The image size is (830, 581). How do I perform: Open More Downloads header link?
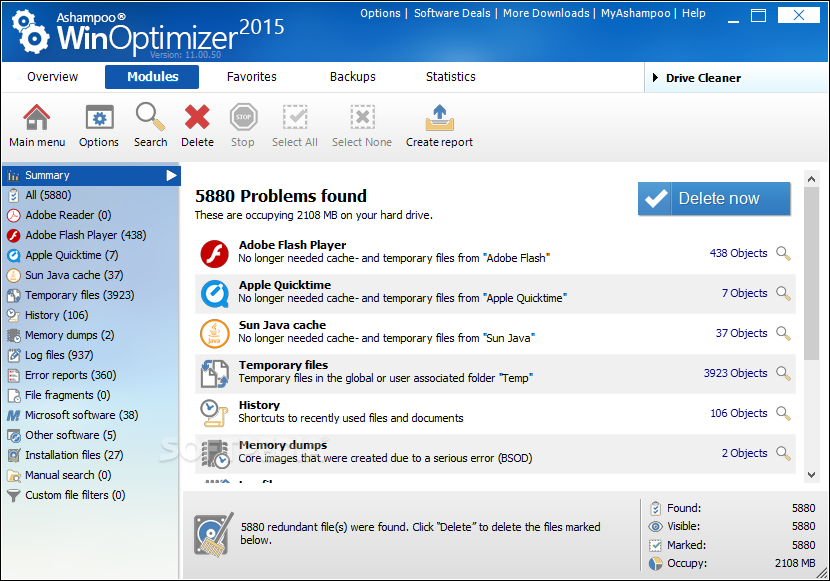click(546, 13)
